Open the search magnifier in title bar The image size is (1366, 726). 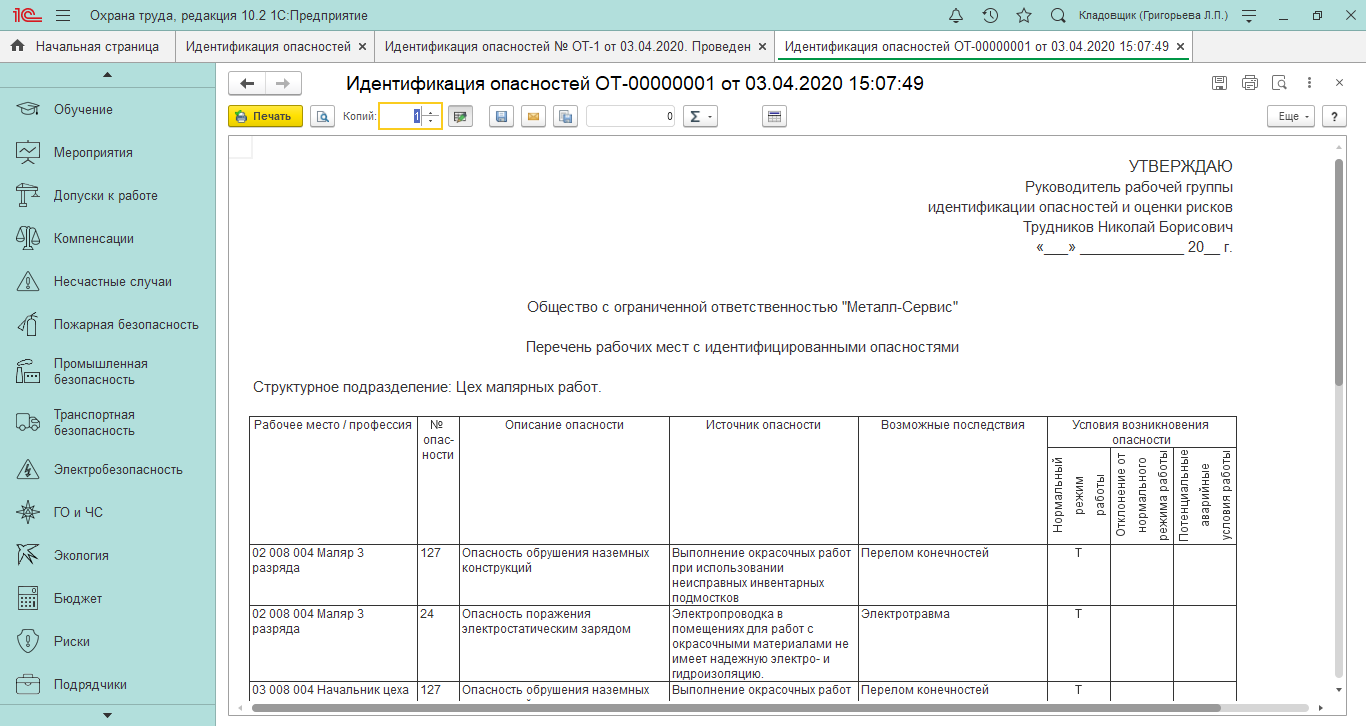1058,16
